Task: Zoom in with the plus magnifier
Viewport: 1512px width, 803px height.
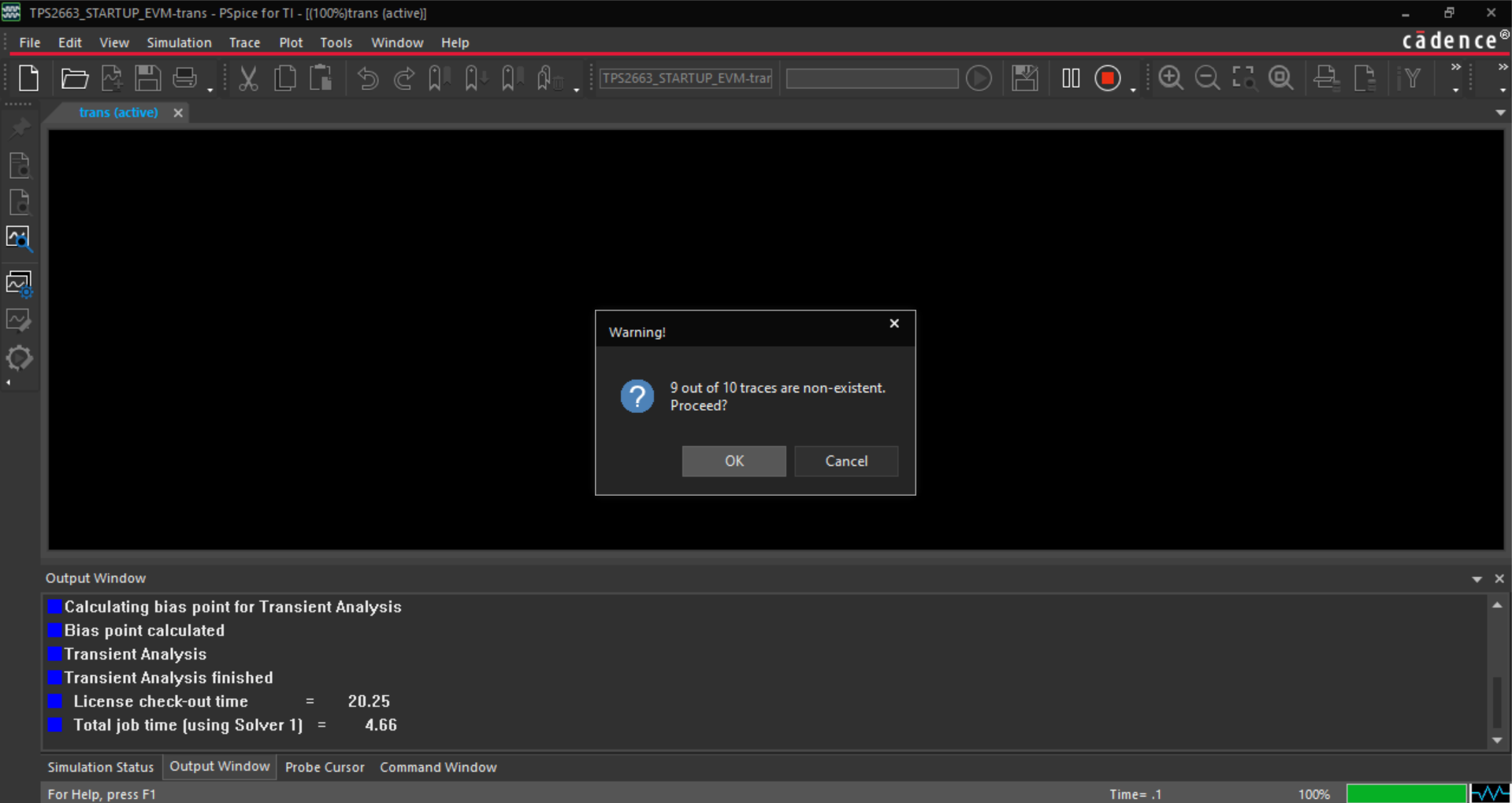Action: 1171,78
